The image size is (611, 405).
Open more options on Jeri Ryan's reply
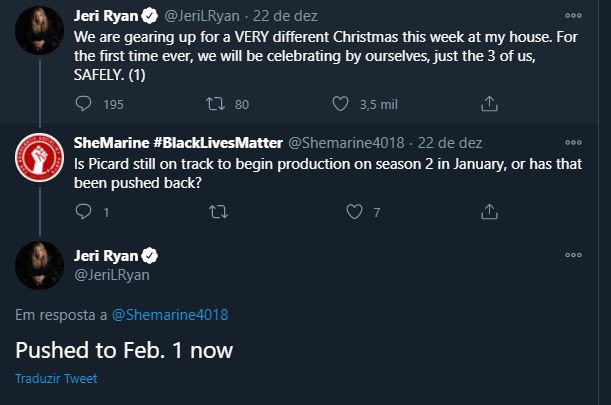click(573, 255)
